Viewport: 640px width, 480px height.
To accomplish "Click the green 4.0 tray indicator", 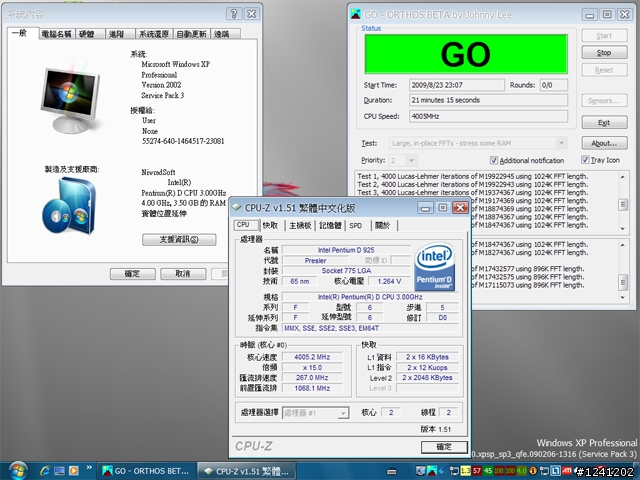I will tap(521, 471).
